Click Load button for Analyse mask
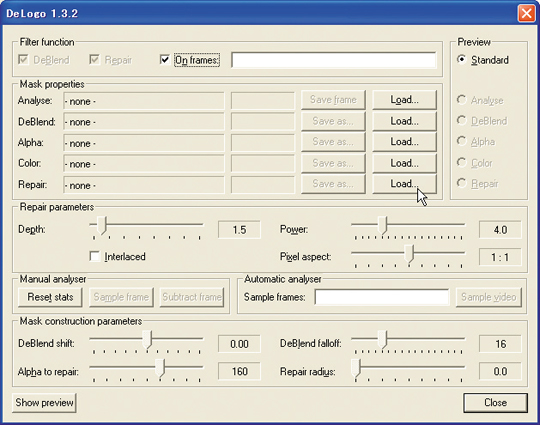540x425 pixels. (404, 100)
